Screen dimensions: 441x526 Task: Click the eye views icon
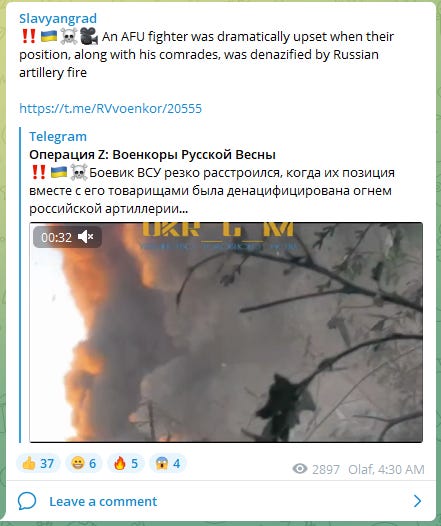click(300, 469)
